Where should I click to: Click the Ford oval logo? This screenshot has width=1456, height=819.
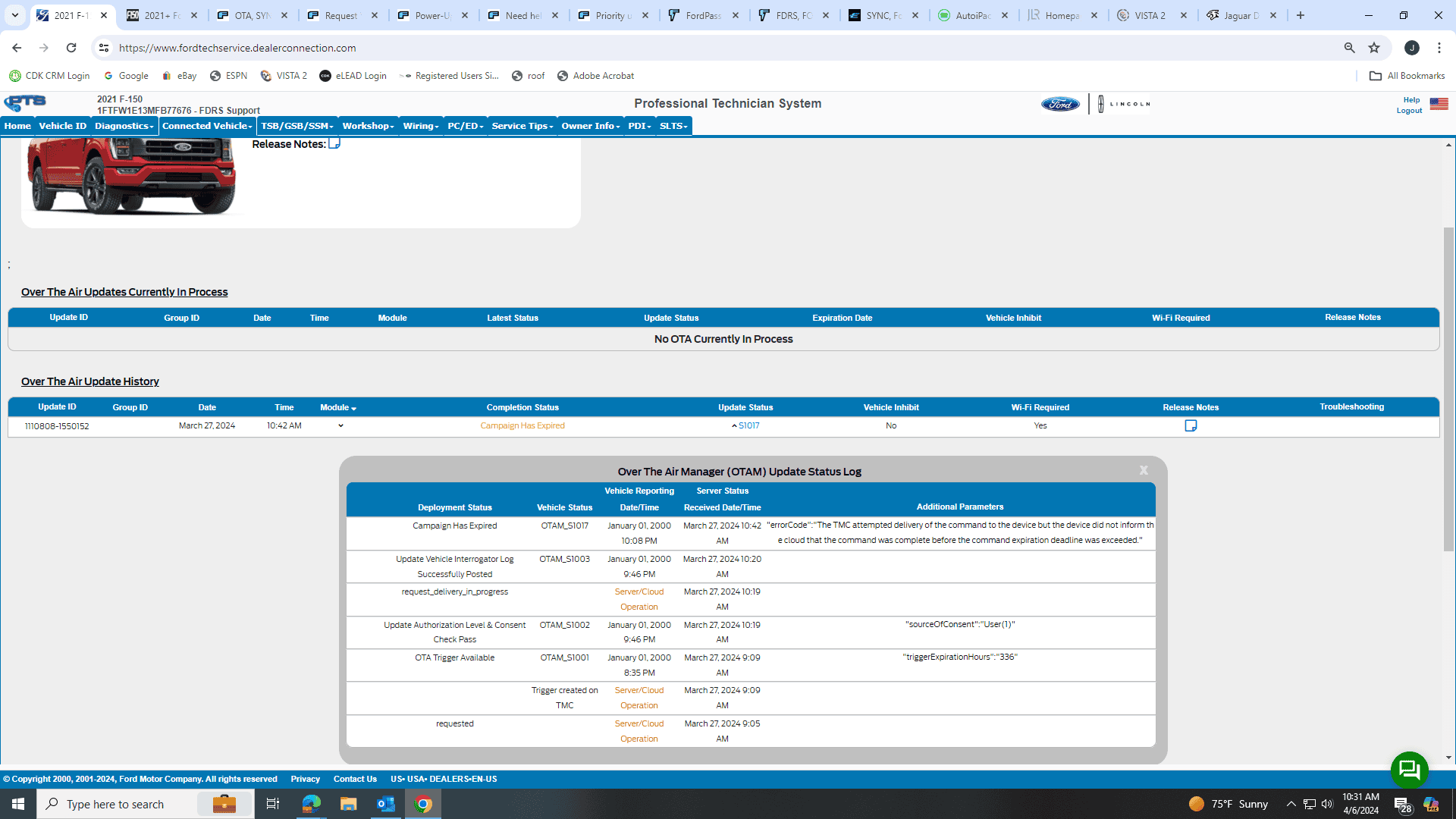1059,104
